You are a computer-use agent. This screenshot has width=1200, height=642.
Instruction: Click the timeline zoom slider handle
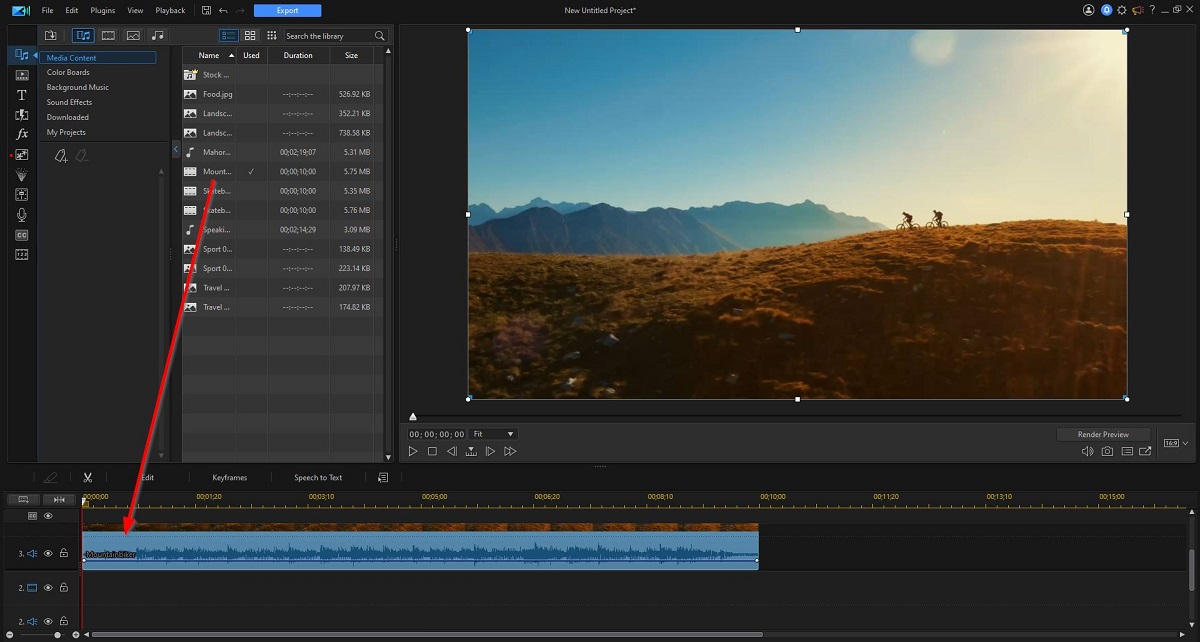pyautogui.click(x=58, y=635)
